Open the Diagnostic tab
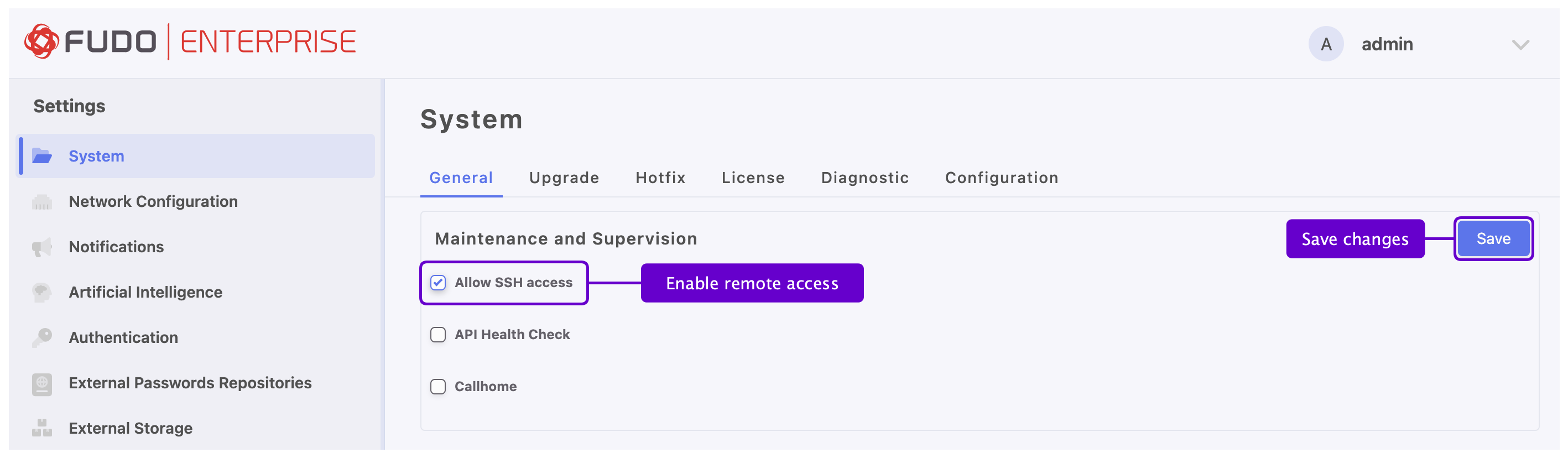The image size is (1568, 463). point(864,178)
